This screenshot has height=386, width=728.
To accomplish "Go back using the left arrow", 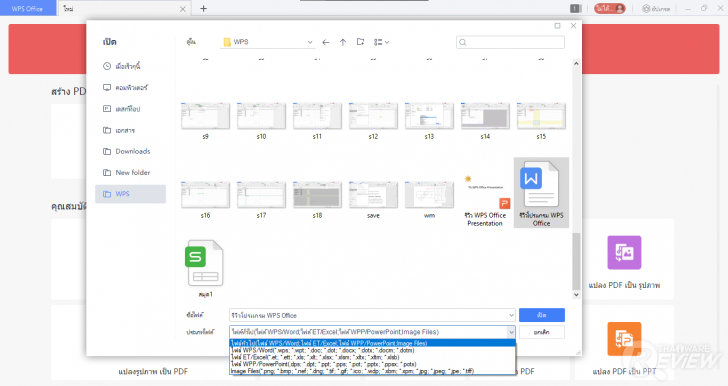I will (326, 42).
